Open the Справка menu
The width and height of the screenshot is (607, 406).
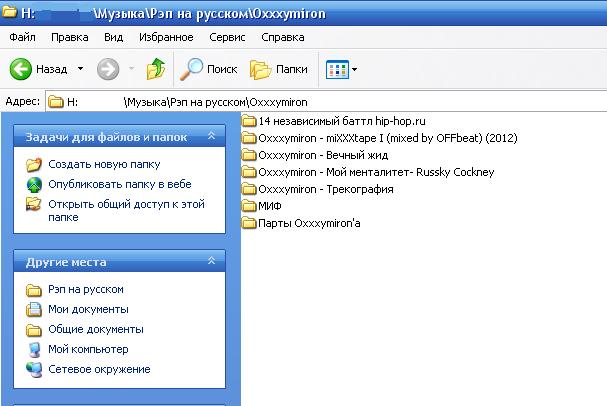[x=283, y=37]
